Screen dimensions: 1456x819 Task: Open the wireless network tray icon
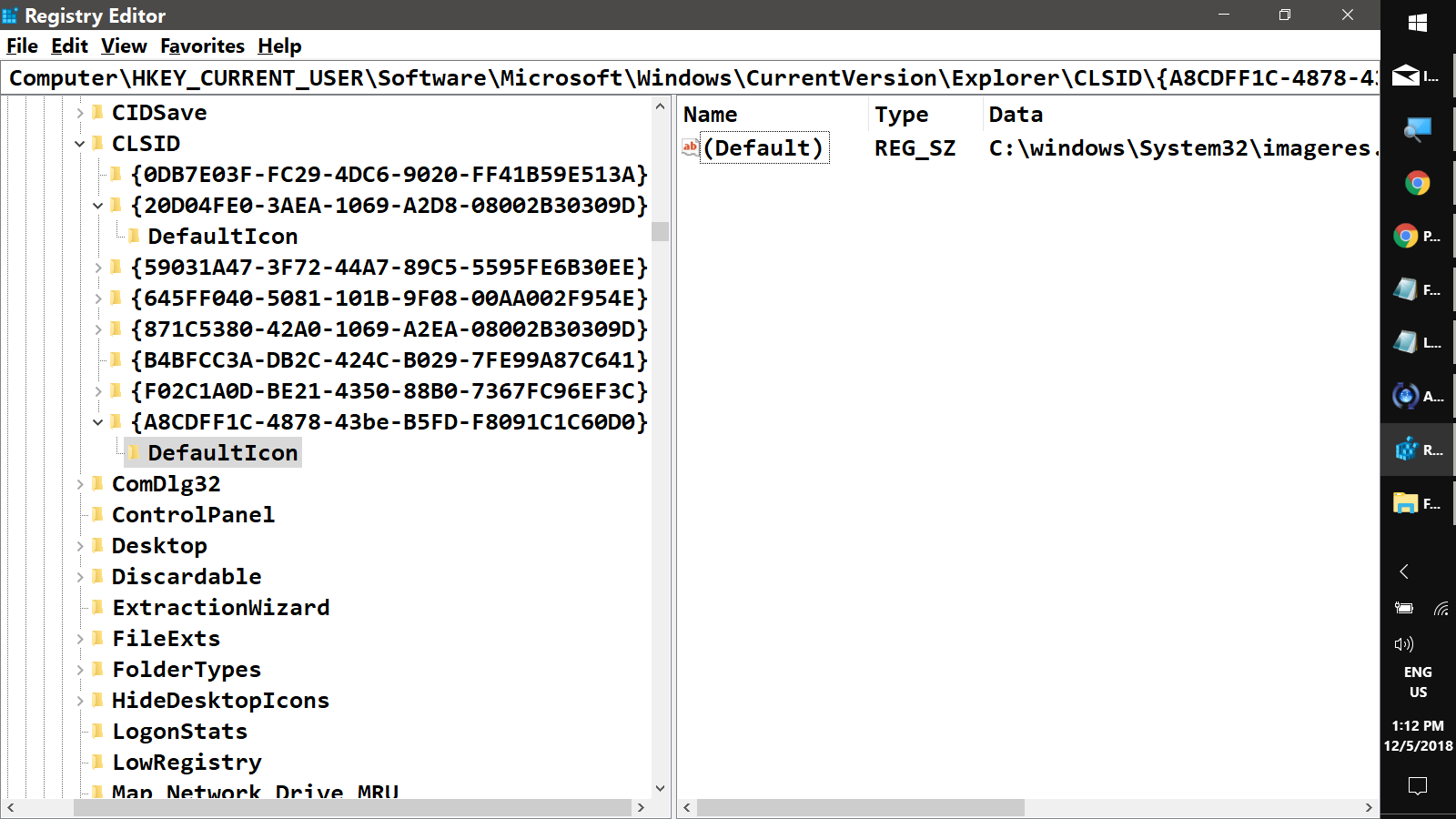1441,608
